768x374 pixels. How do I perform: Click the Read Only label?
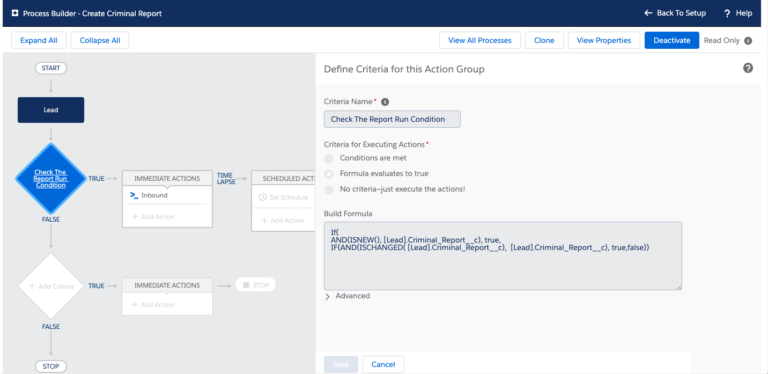coord(721,41)
